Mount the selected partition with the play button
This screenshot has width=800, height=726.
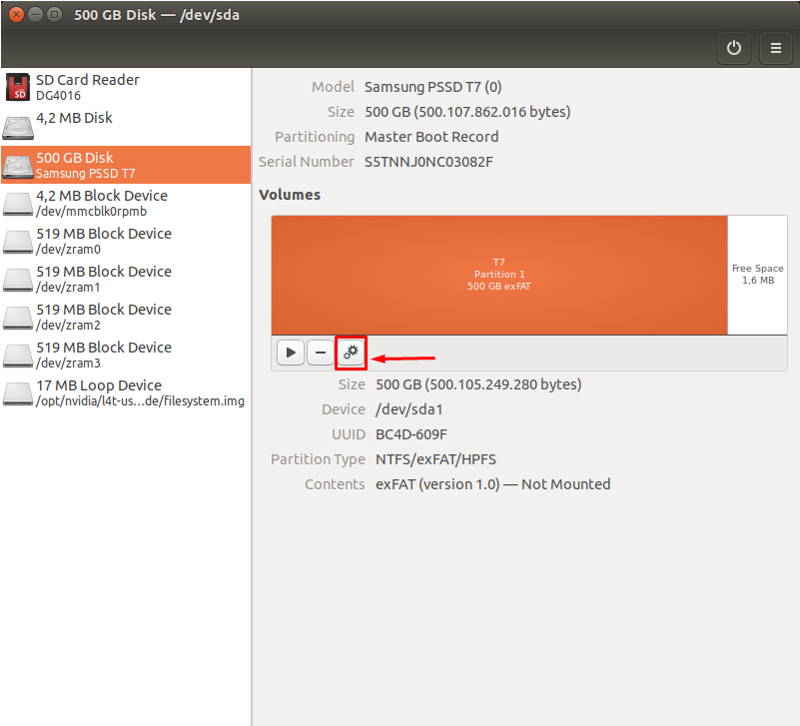pyautogui.click(x=291, y=353)
